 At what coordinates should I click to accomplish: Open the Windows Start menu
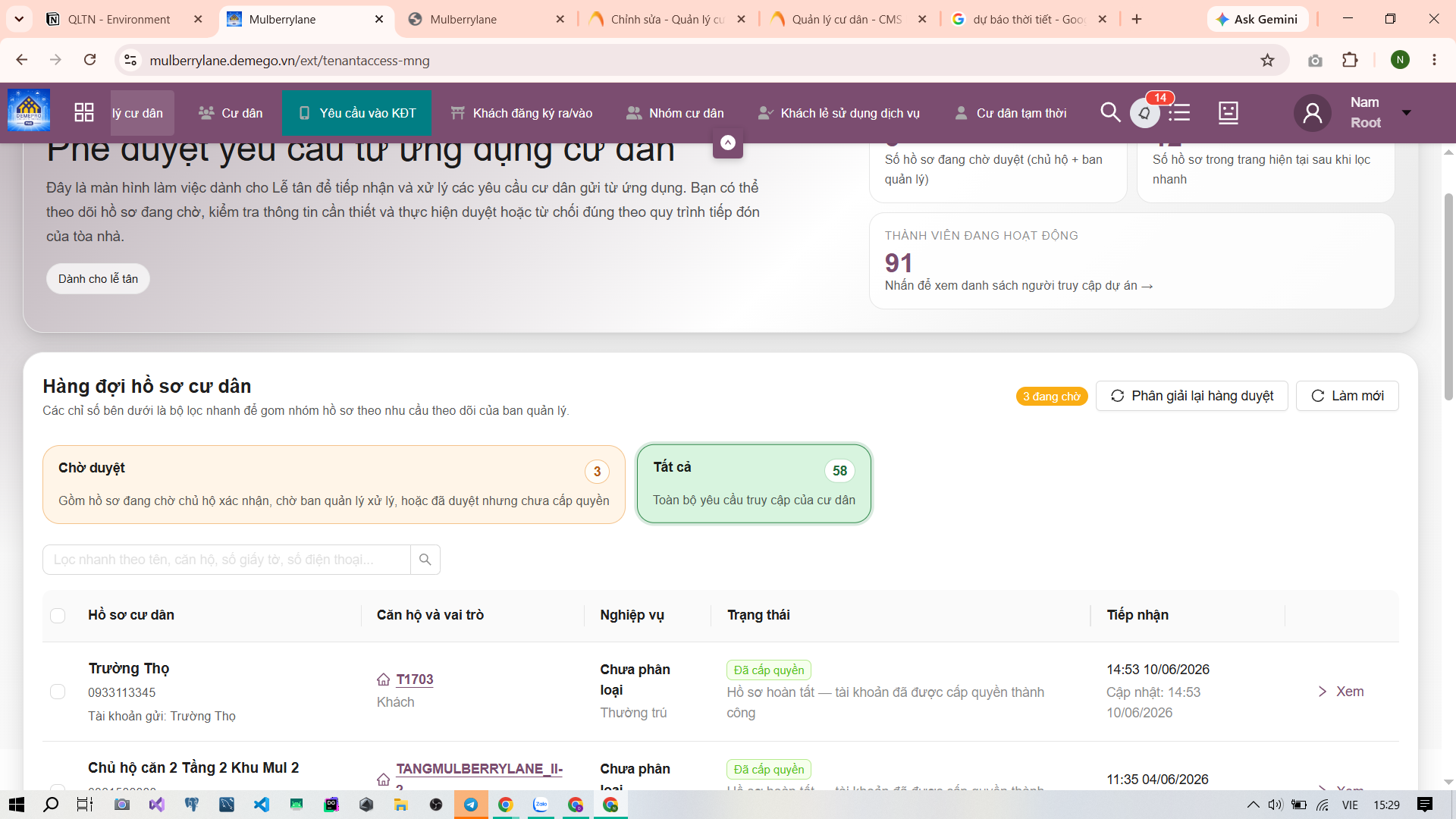point(16,805)
